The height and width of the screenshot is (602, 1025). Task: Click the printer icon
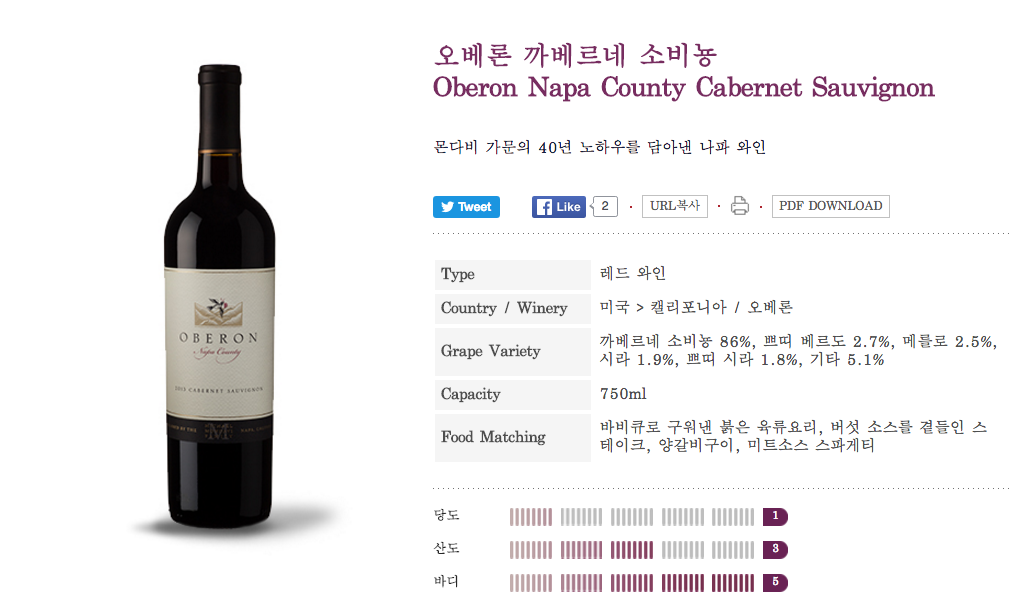tap(740, 206)
